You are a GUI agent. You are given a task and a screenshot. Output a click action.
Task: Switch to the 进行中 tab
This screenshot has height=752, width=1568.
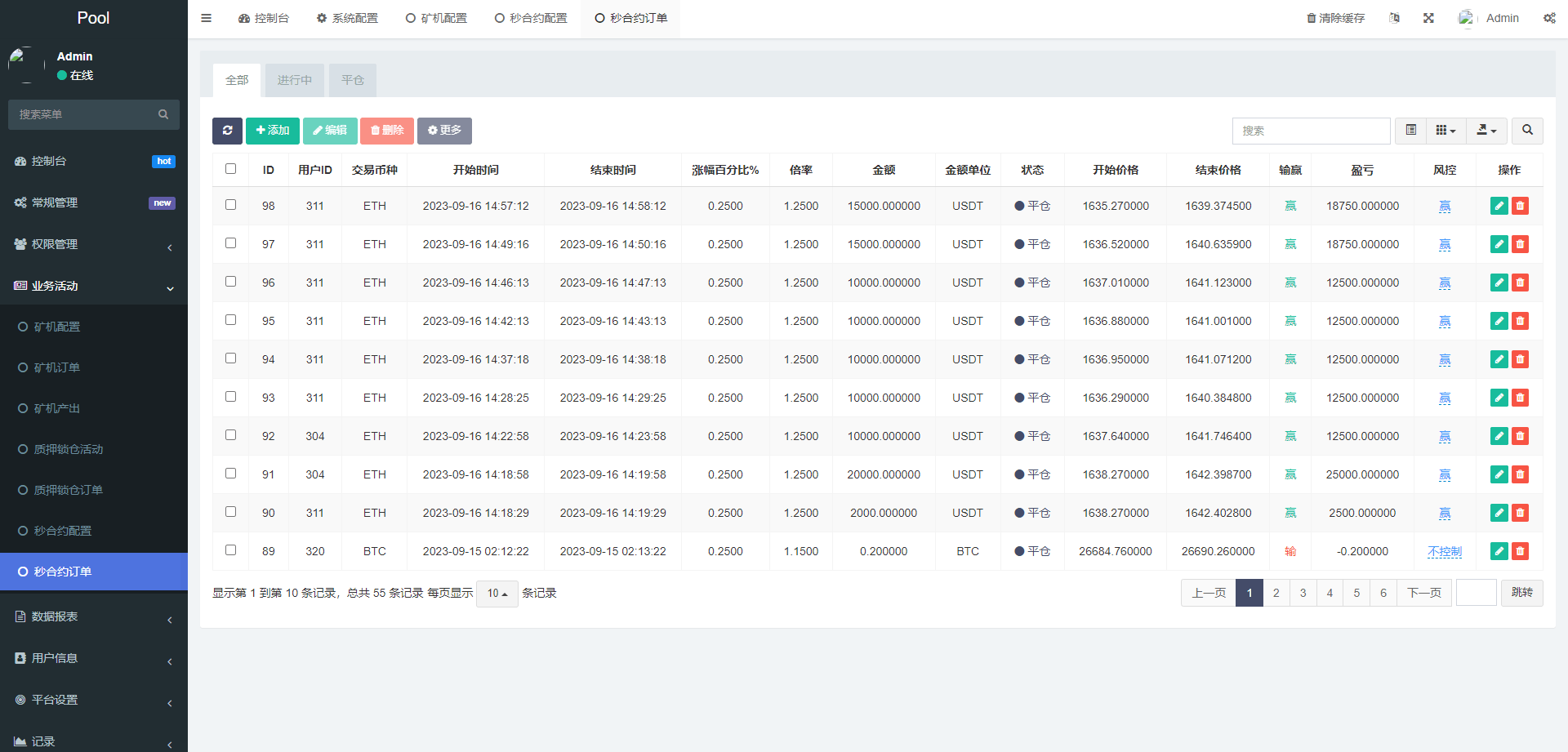tap(294, 80)
